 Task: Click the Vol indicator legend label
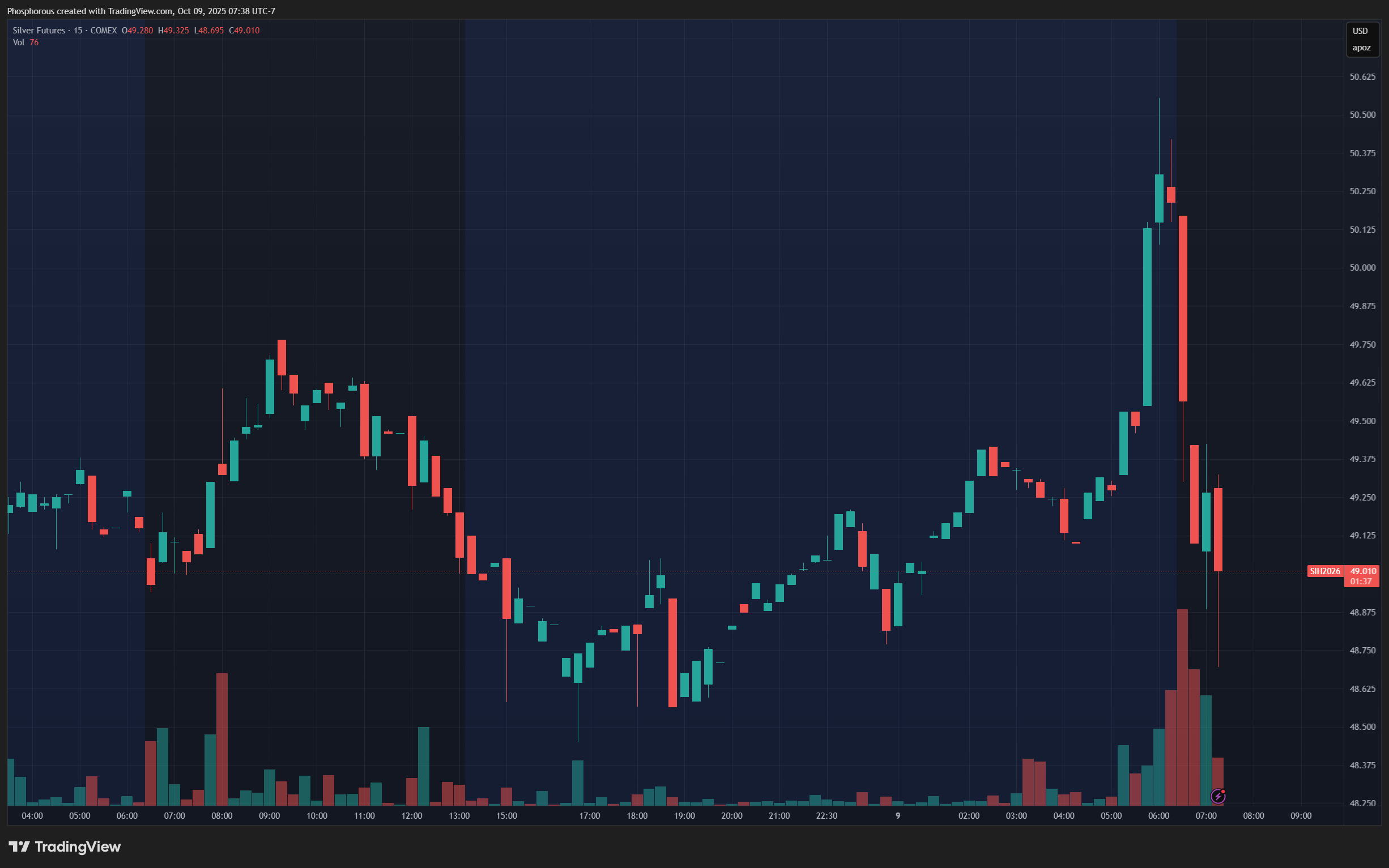point(18,42)
